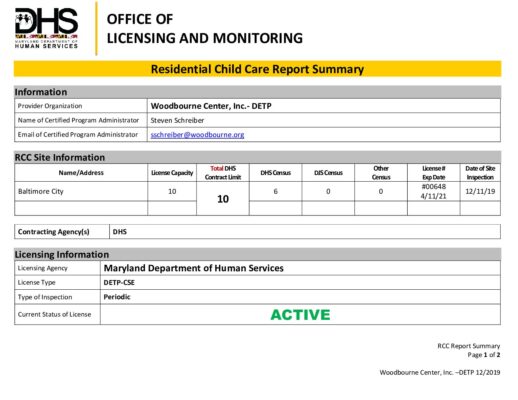Select the 'Office of Licensing and Monitoring' heading
Screen dimensions: 518x400
(204, 29)
